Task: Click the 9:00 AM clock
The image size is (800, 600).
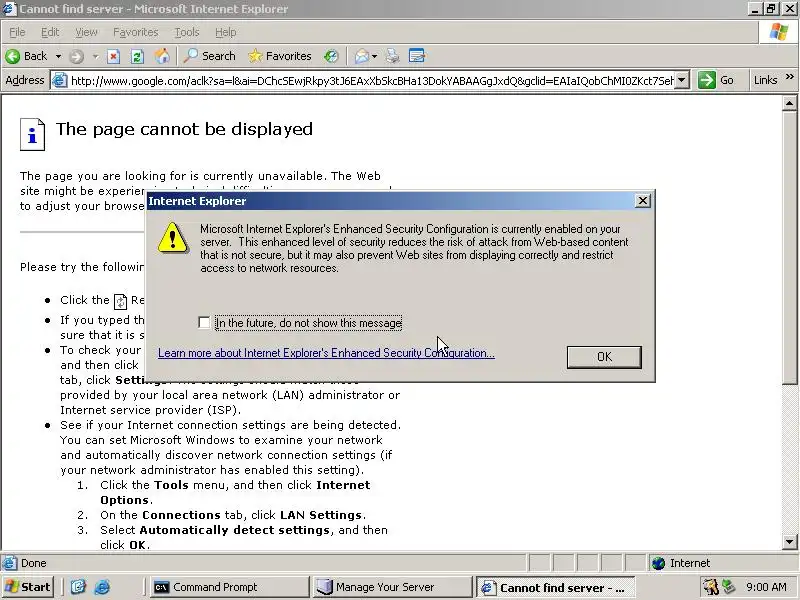Action: (766, 587)
